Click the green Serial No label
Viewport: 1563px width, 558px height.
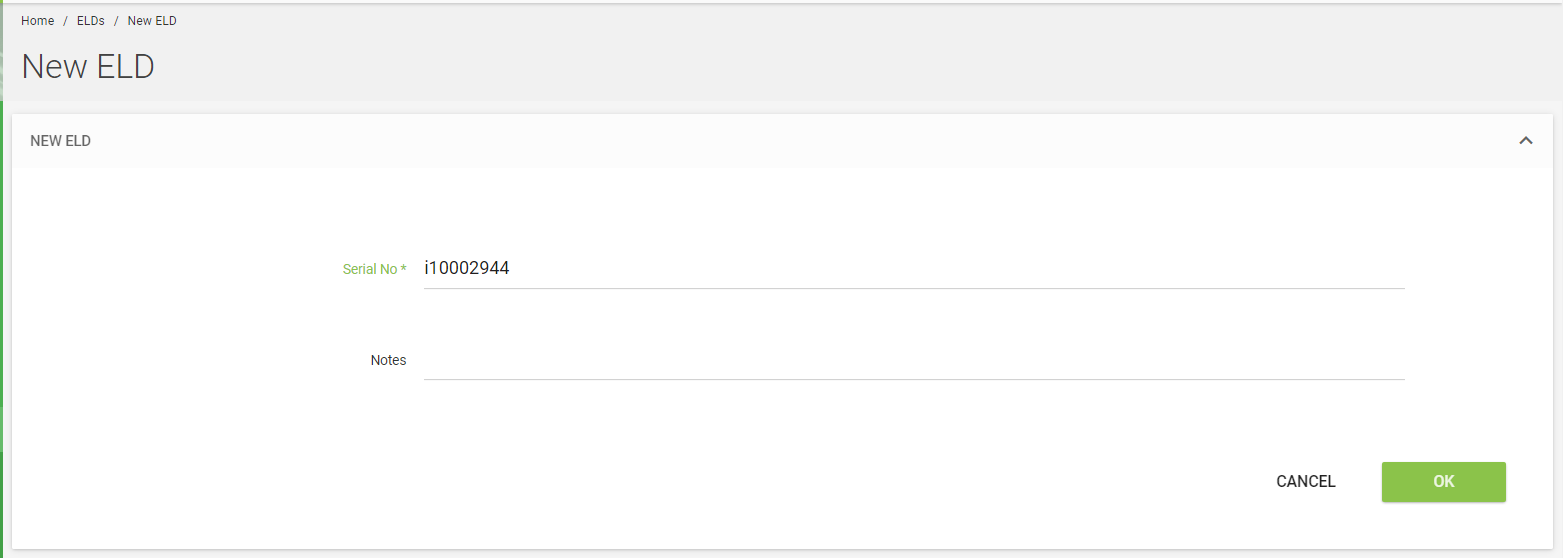[370, 269]
